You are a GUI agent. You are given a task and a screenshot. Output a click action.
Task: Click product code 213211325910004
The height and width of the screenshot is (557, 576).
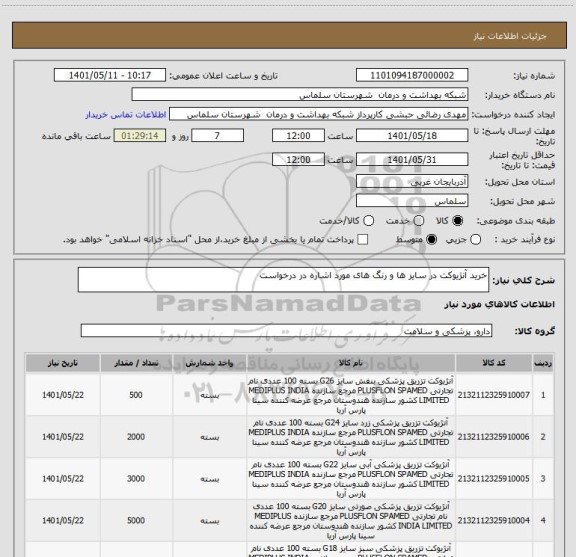tap(493, 521)
